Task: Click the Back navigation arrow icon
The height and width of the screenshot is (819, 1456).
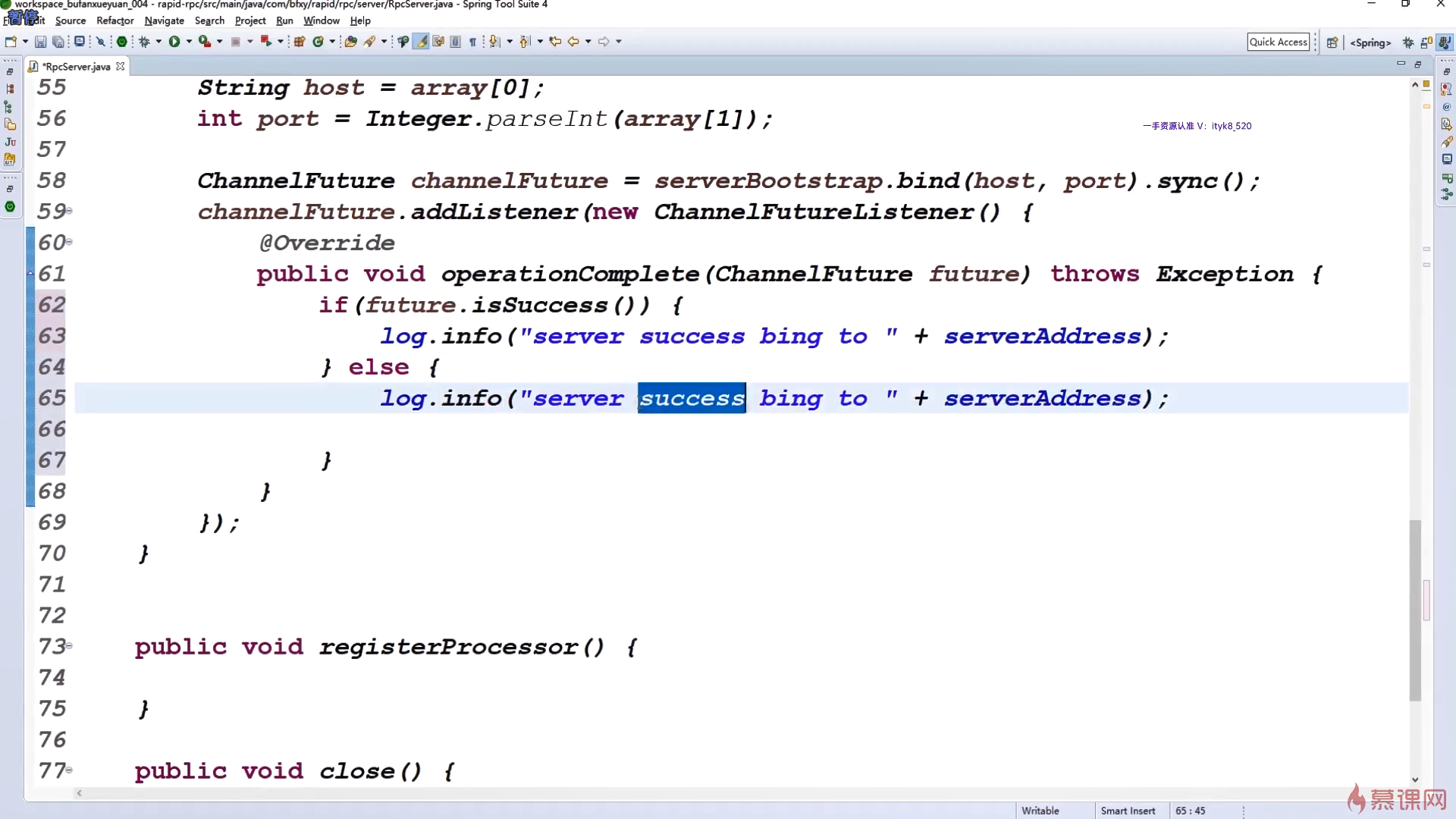Action: click(573, 42)
